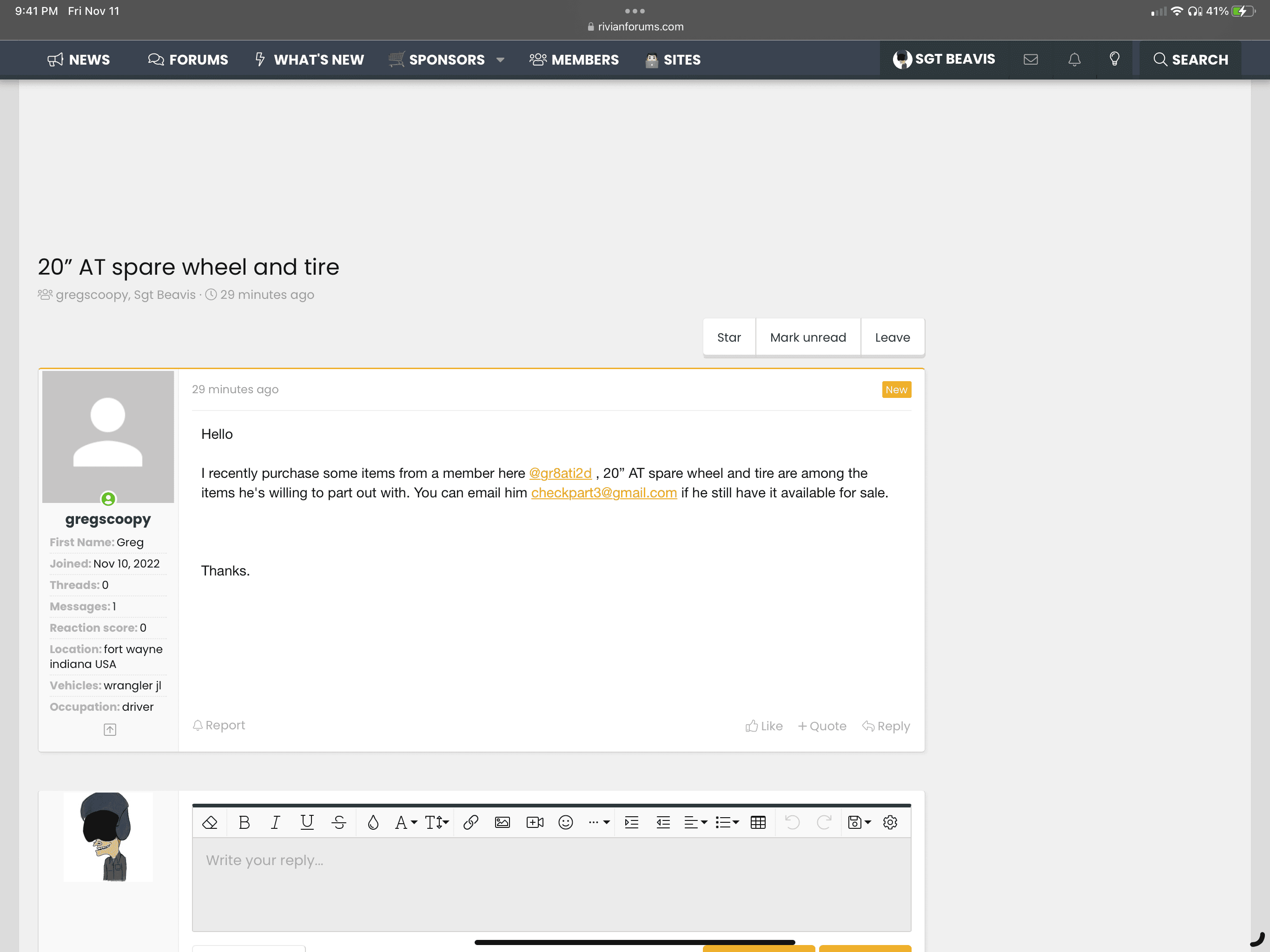Like gregscoopy's message
Viewport: 1270px width, 952px height.
click(x=764, y=727)
